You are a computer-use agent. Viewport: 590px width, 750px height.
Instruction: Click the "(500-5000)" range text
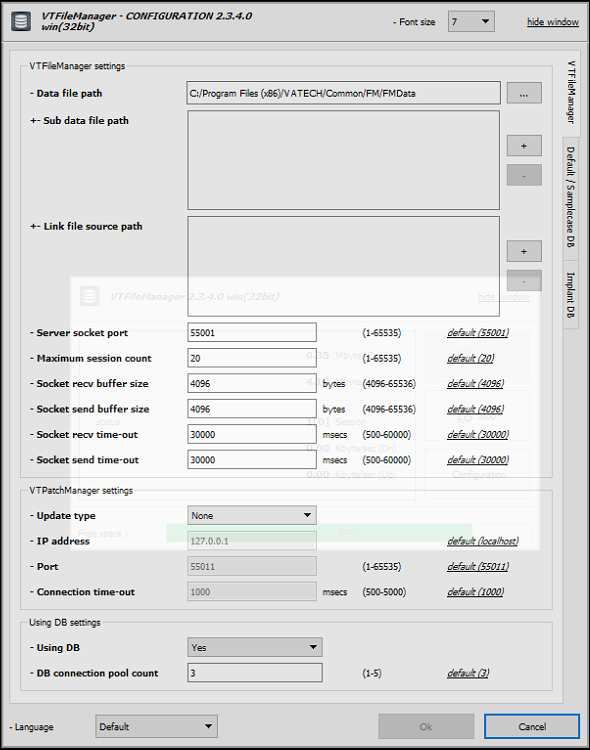pyautogui.click(x=384, y=592)
